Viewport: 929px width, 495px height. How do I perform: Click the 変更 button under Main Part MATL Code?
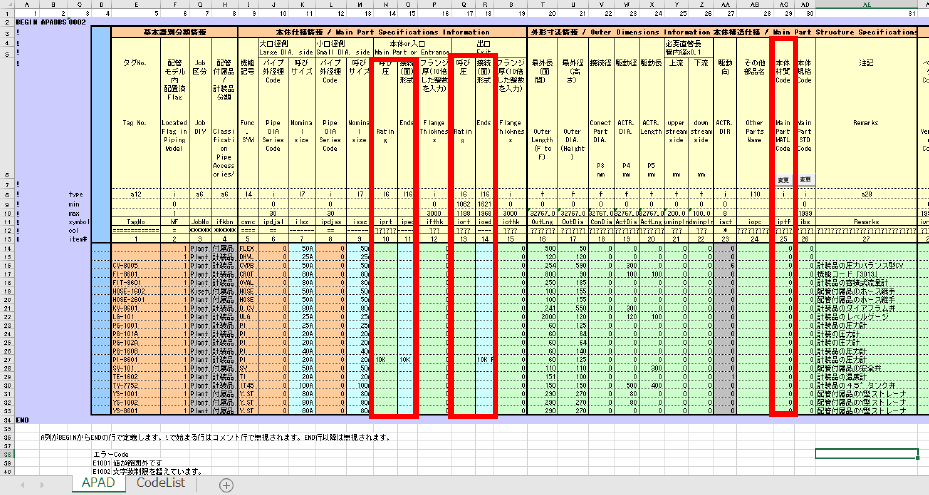coord(783,180)
